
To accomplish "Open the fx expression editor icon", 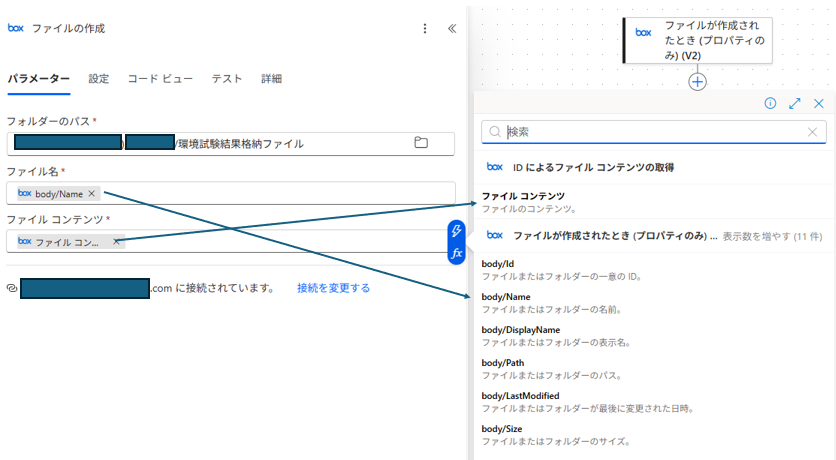I will tap(456, 253).
